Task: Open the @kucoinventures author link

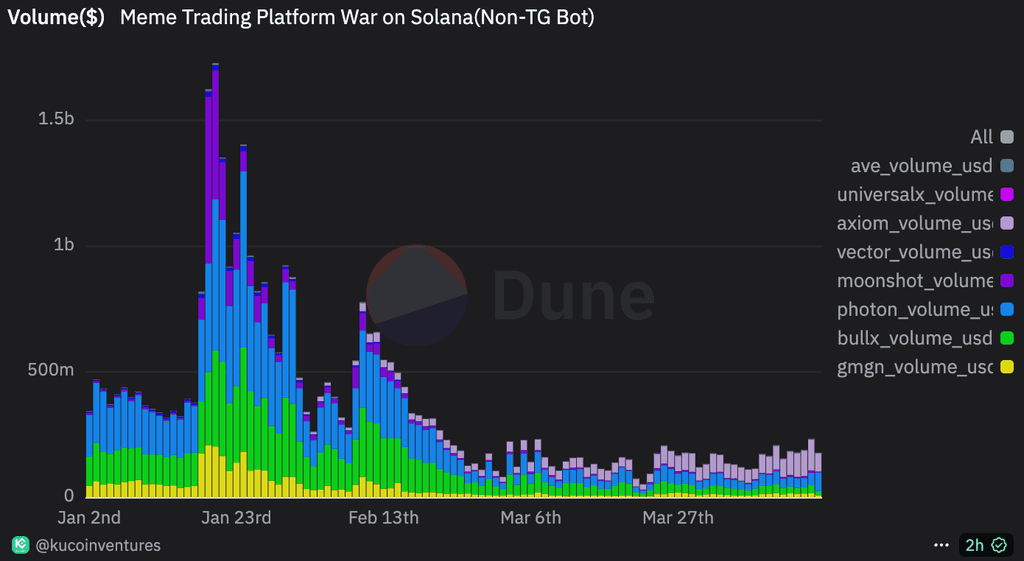Action: click(x=98, y=545)
